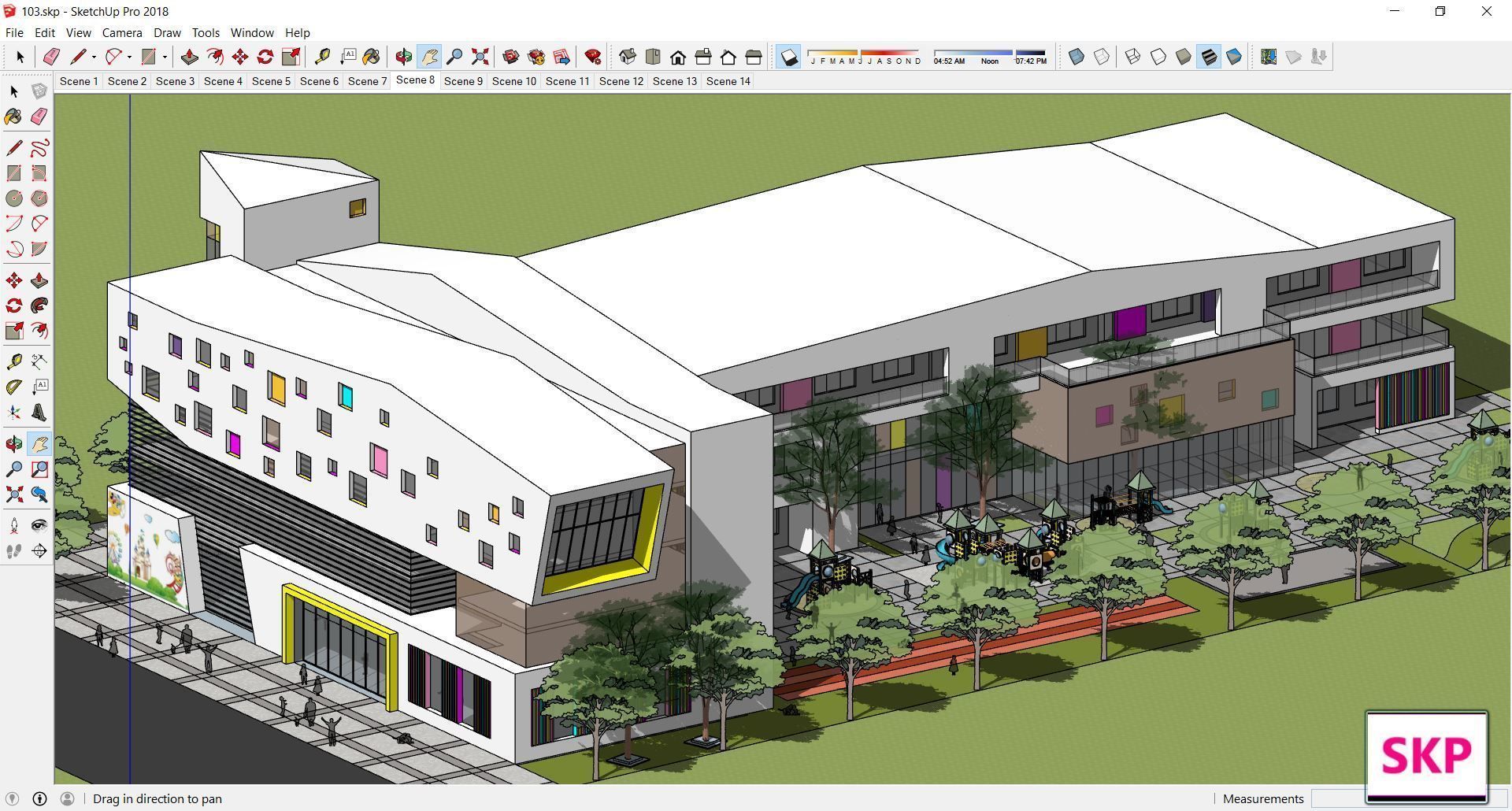Enable Hidden Line face style

(x=1158, y=57)
